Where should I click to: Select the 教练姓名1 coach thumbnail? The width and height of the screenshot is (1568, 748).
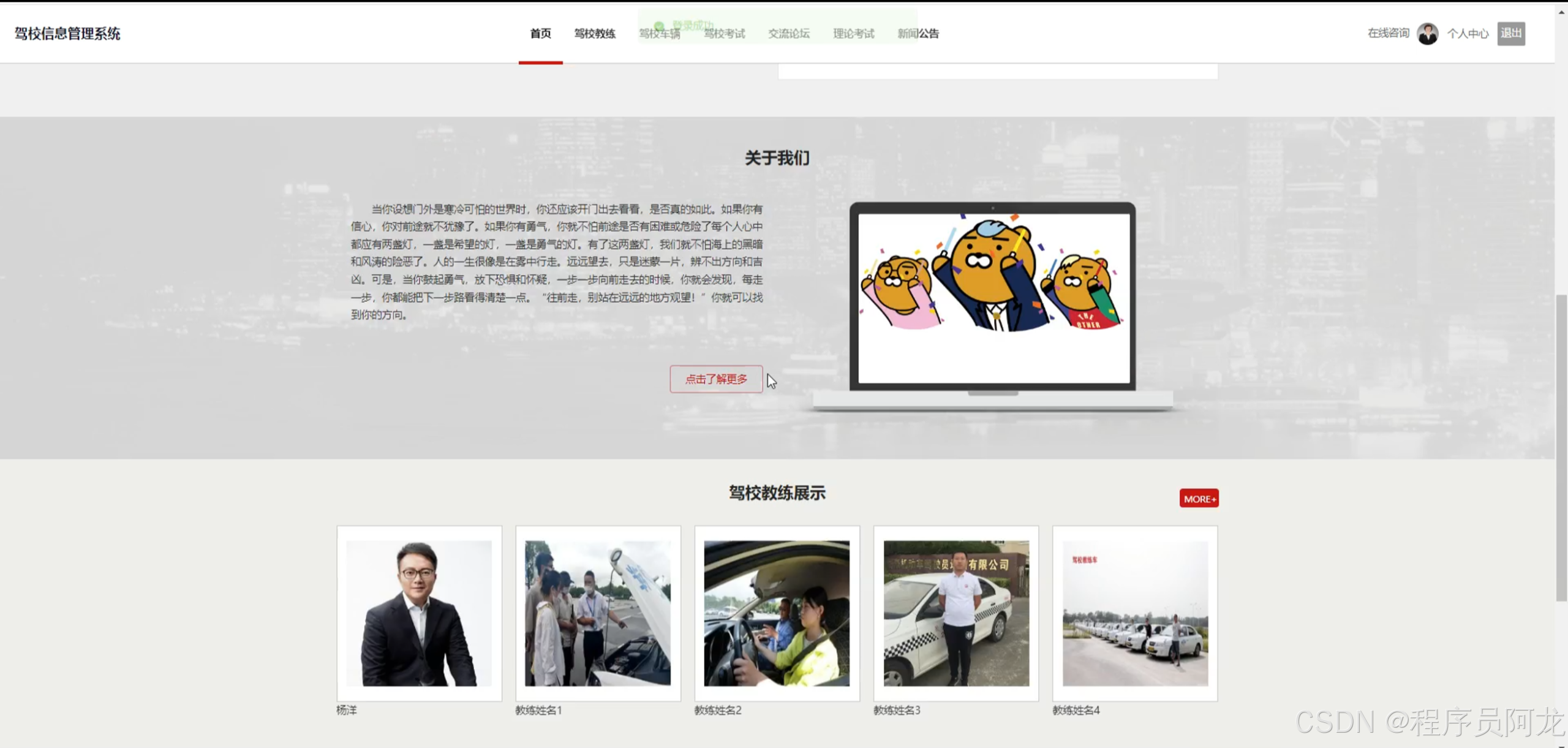point(598,613)
